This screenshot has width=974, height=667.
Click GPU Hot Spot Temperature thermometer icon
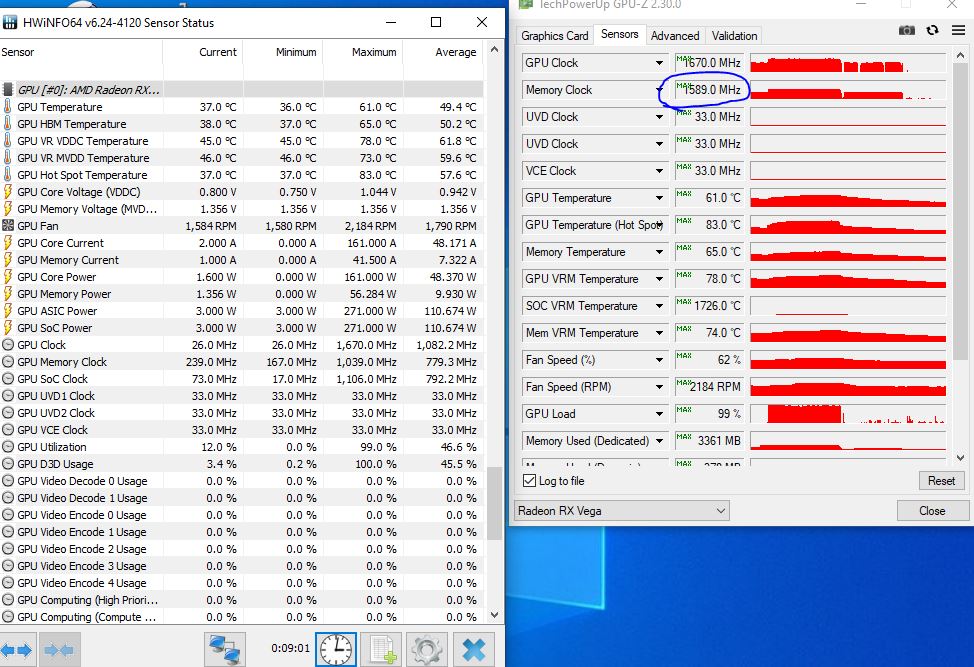coord(7,175)
